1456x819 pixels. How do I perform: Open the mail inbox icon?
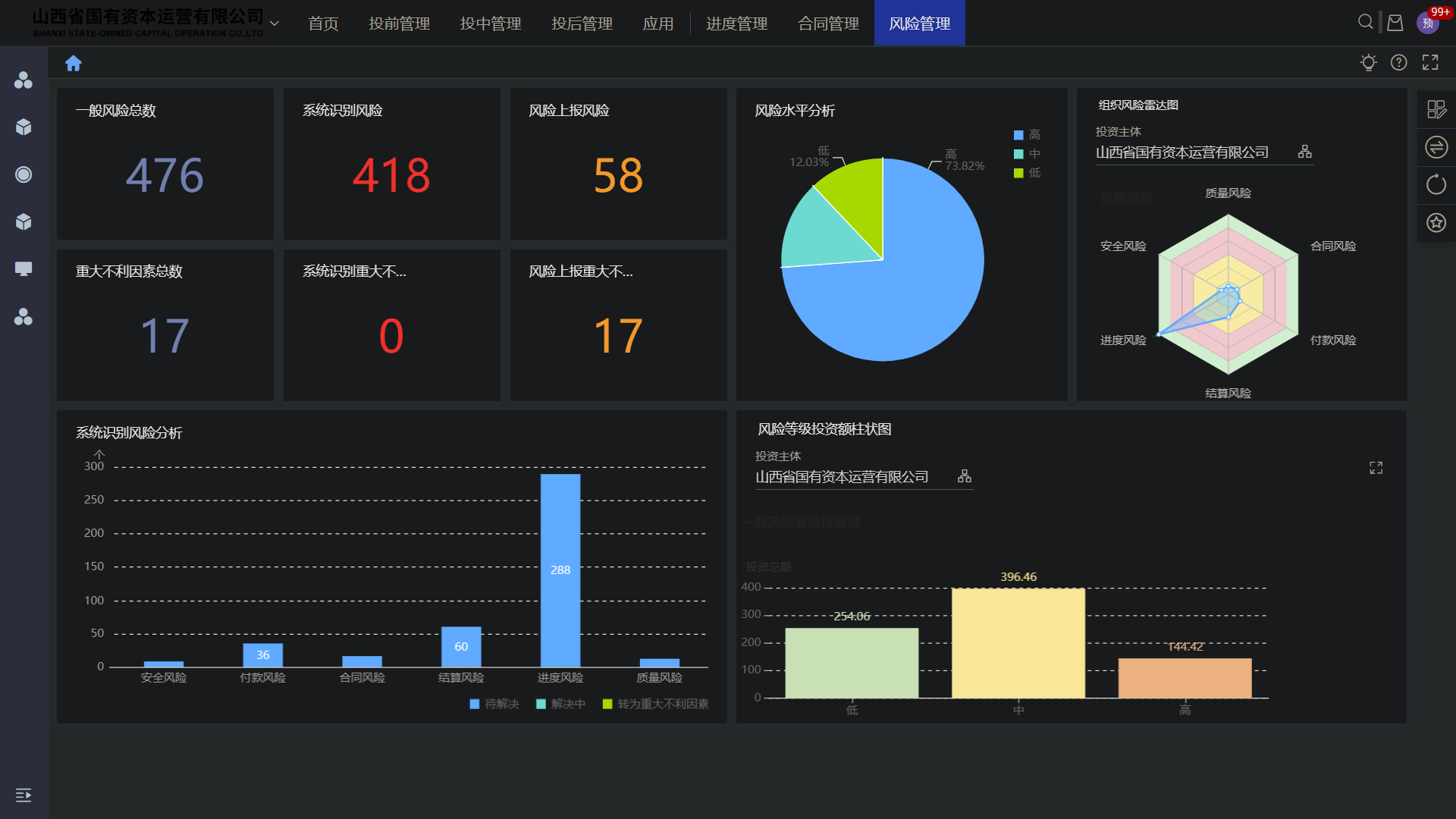coord(1395,23)
